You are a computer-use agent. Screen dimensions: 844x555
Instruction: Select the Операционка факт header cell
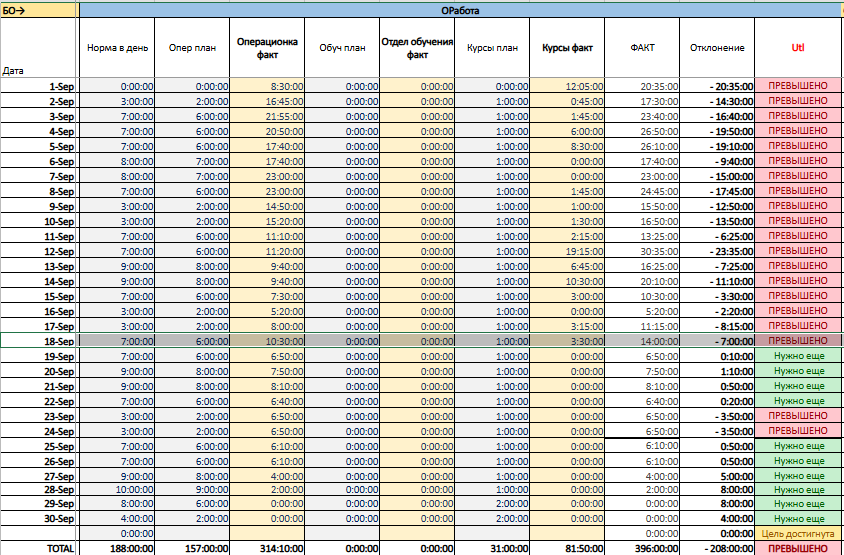(x=267, y=48)
